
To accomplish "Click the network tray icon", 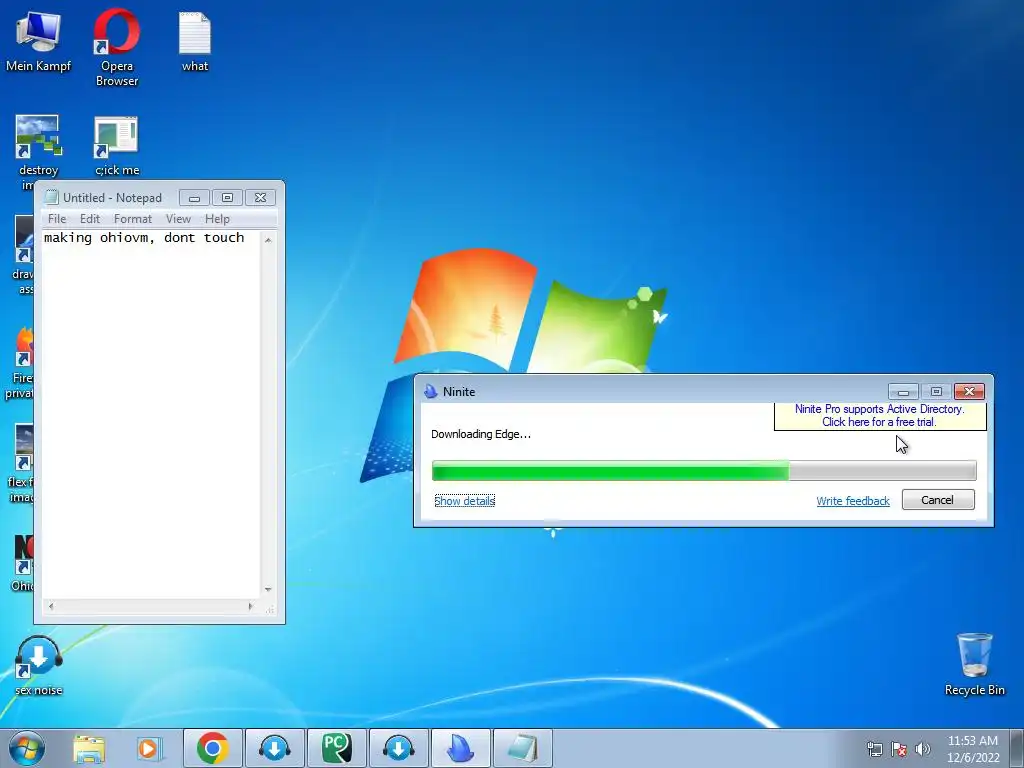I will (874, 748).
